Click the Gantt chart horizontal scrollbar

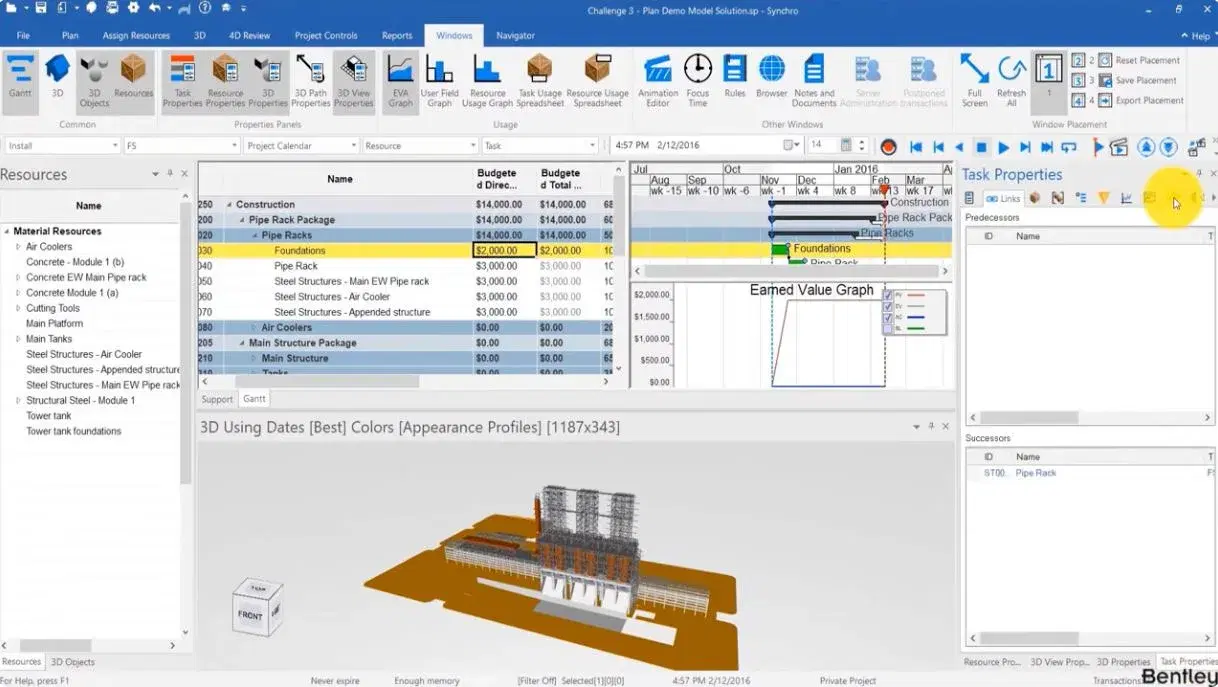(790, 271)
